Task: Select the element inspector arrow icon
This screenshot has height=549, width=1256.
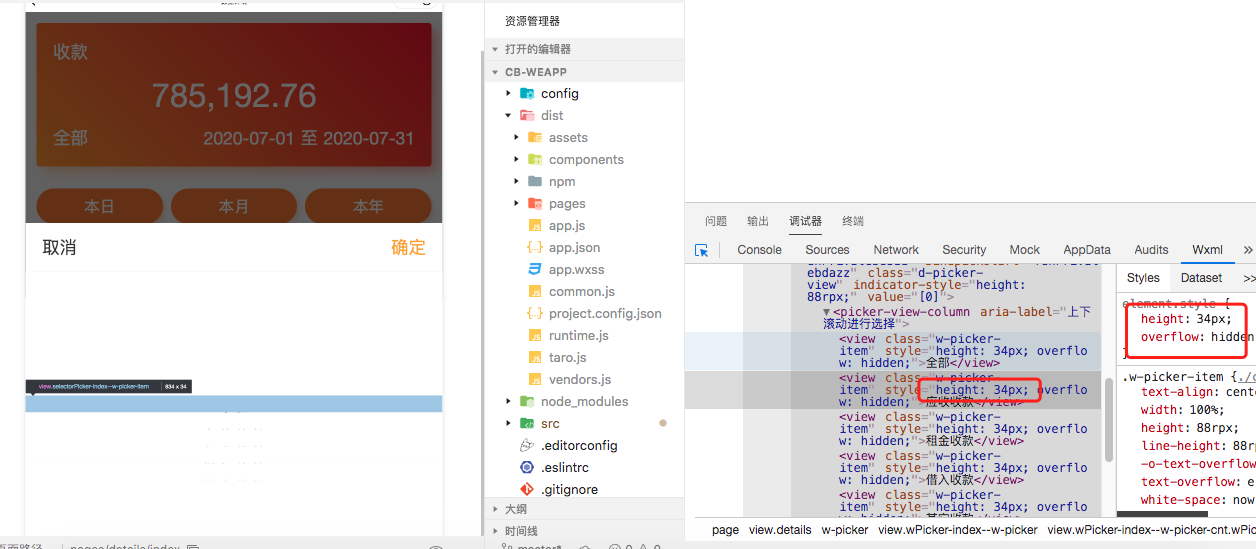Action: coord(702,250)
